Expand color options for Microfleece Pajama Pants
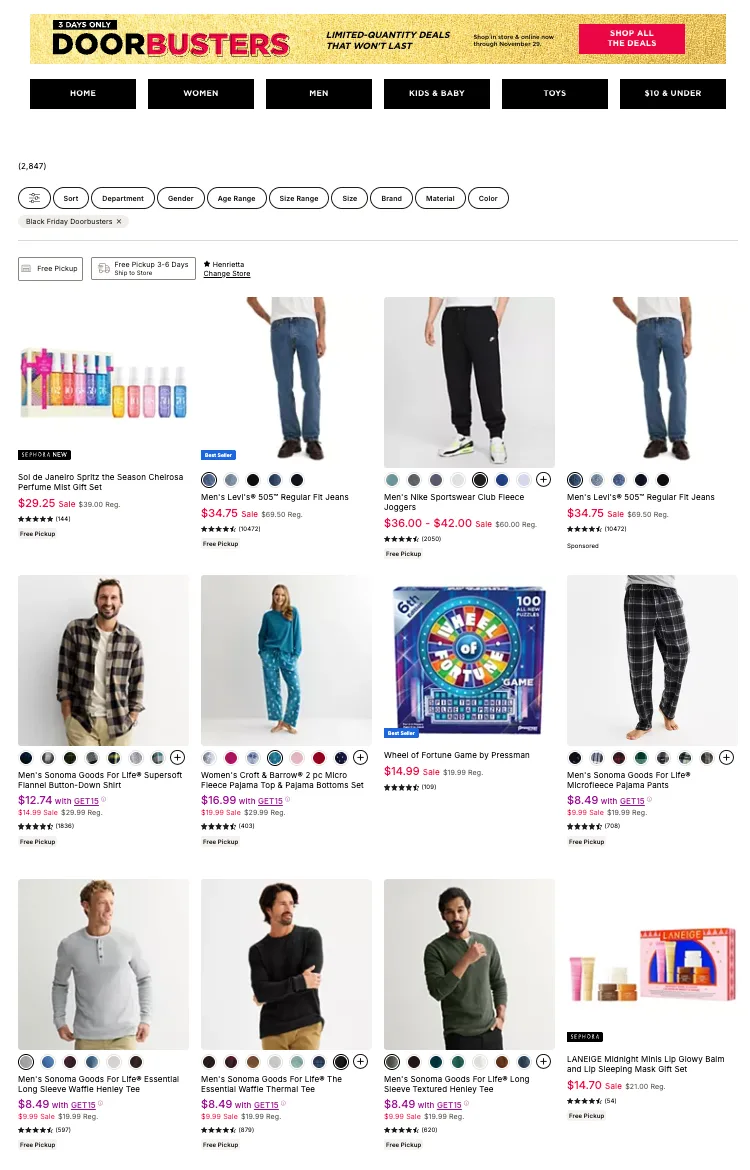 point(726,757)
